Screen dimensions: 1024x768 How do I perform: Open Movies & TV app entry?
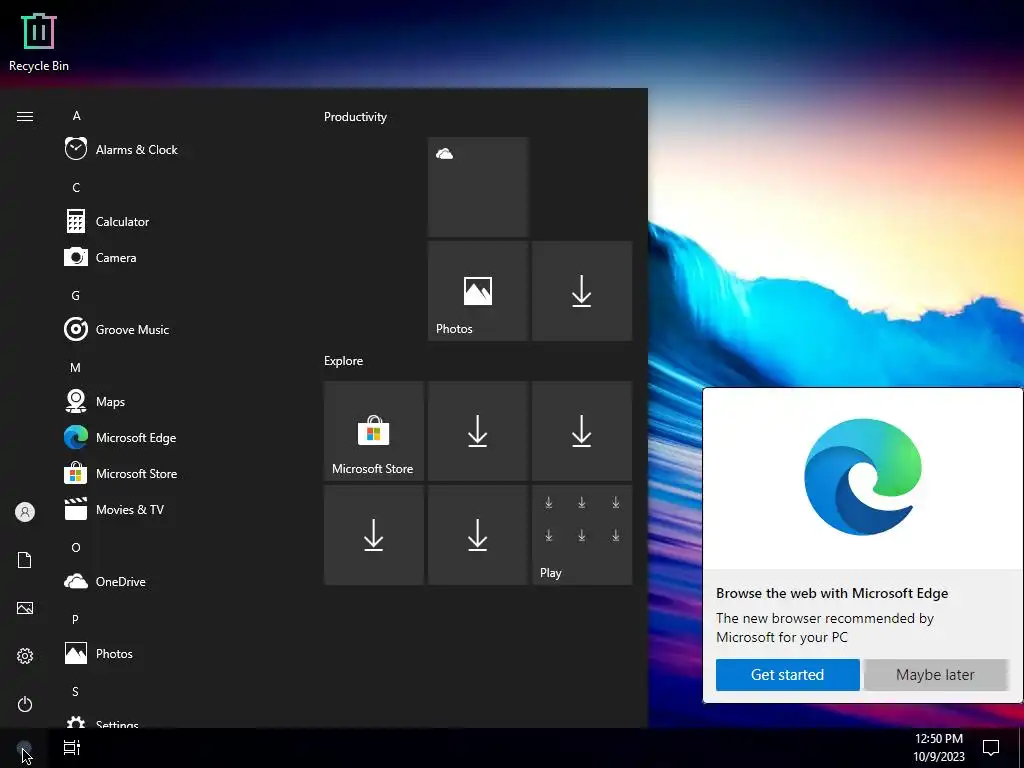pos(114,509)
